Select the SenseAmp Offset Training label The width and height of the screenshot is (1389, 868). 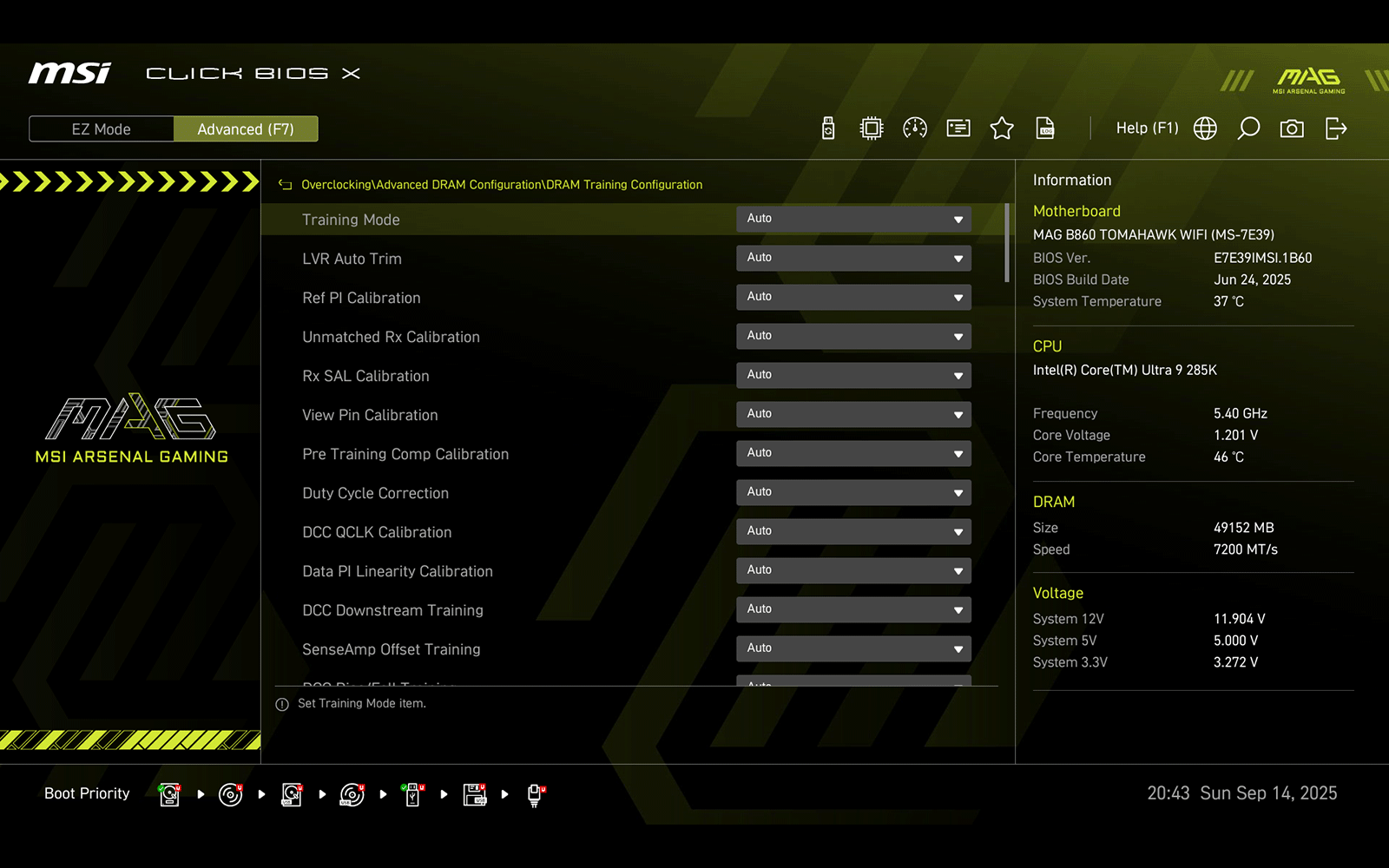391,649
